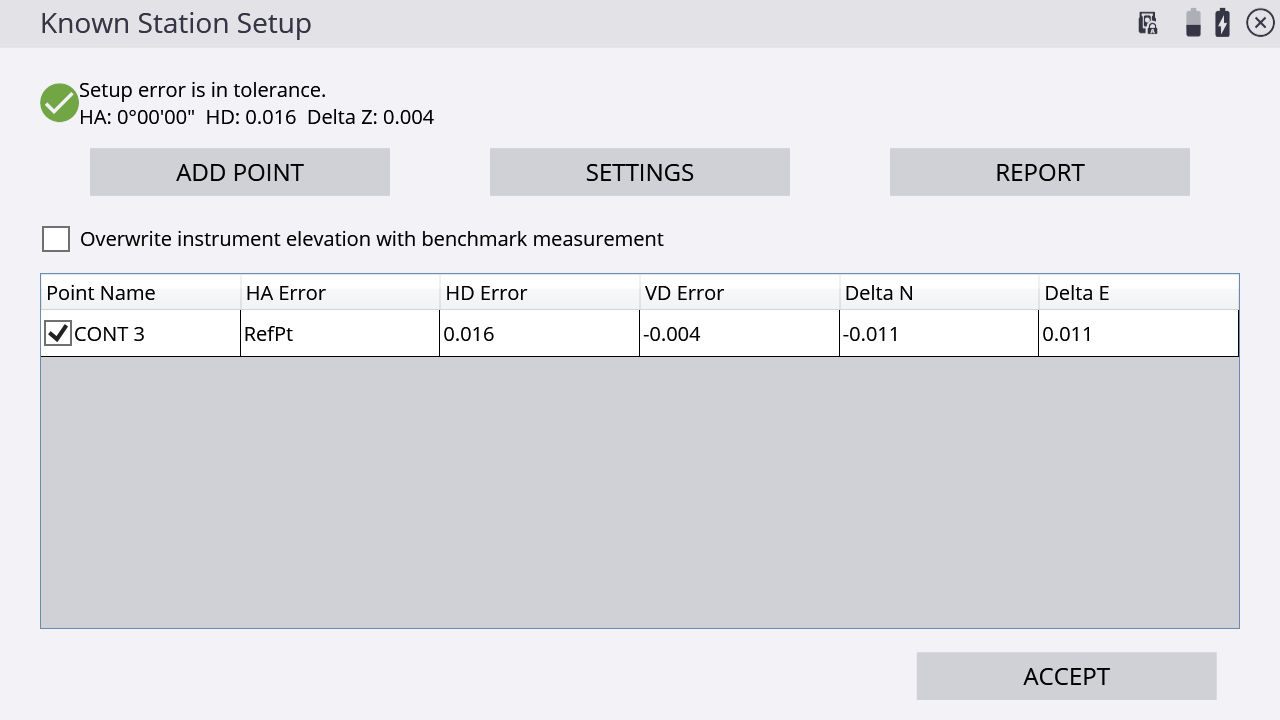Viewport: 1280px width, 720px height.
Task: Click the ADD POINT button
Action: 240,172
